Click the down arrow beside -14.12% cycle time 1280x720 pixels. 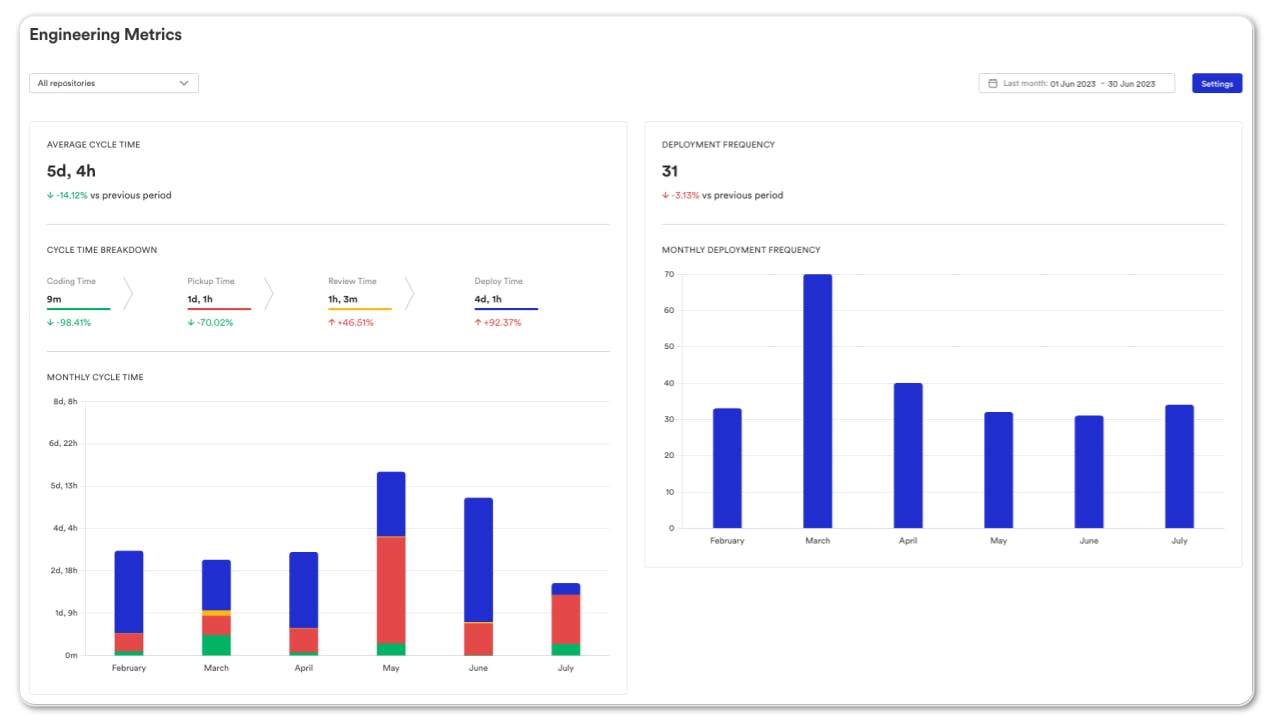pyautogui.click(x=50, y=196)
